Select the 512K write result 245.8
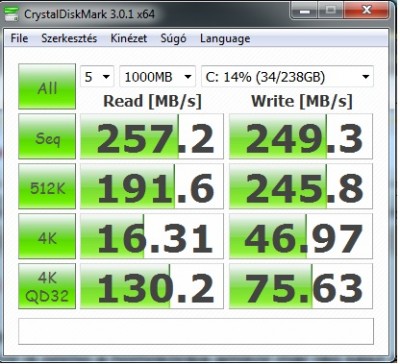The image size is (400, 364). tap(301, 186)
